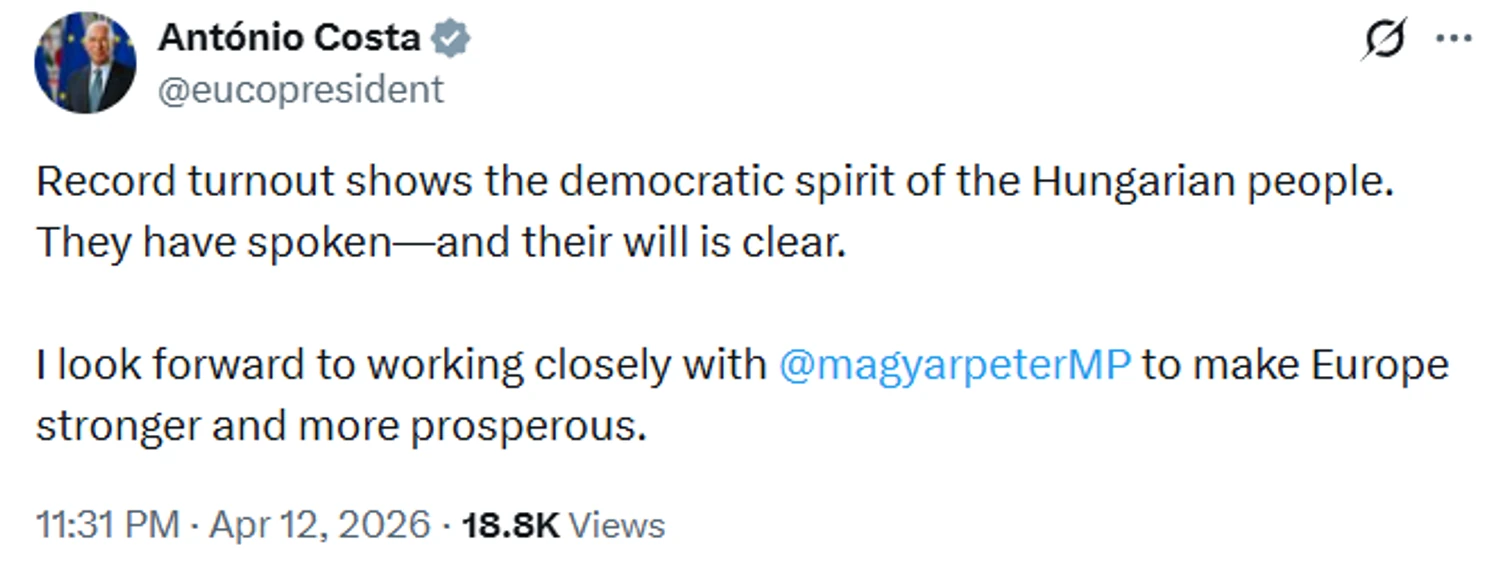Screen dimensions: 1500x571
Task: Click the word Views in the footer
Action: point(622,525)
